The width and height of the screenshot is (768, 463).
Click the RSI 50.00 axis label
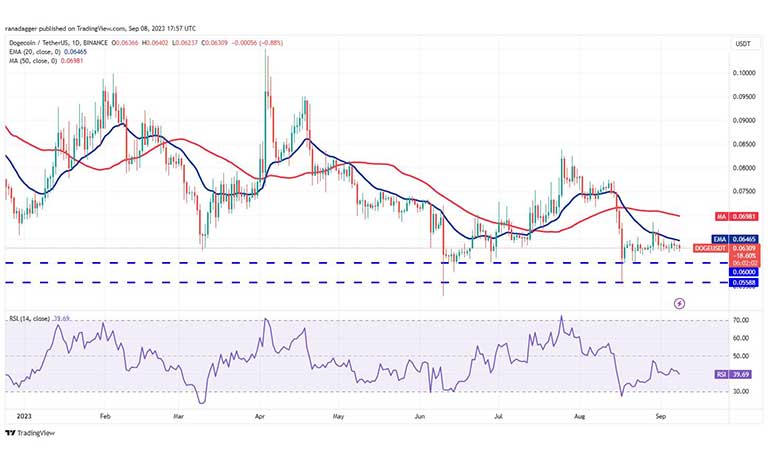[x=742, y=356]
